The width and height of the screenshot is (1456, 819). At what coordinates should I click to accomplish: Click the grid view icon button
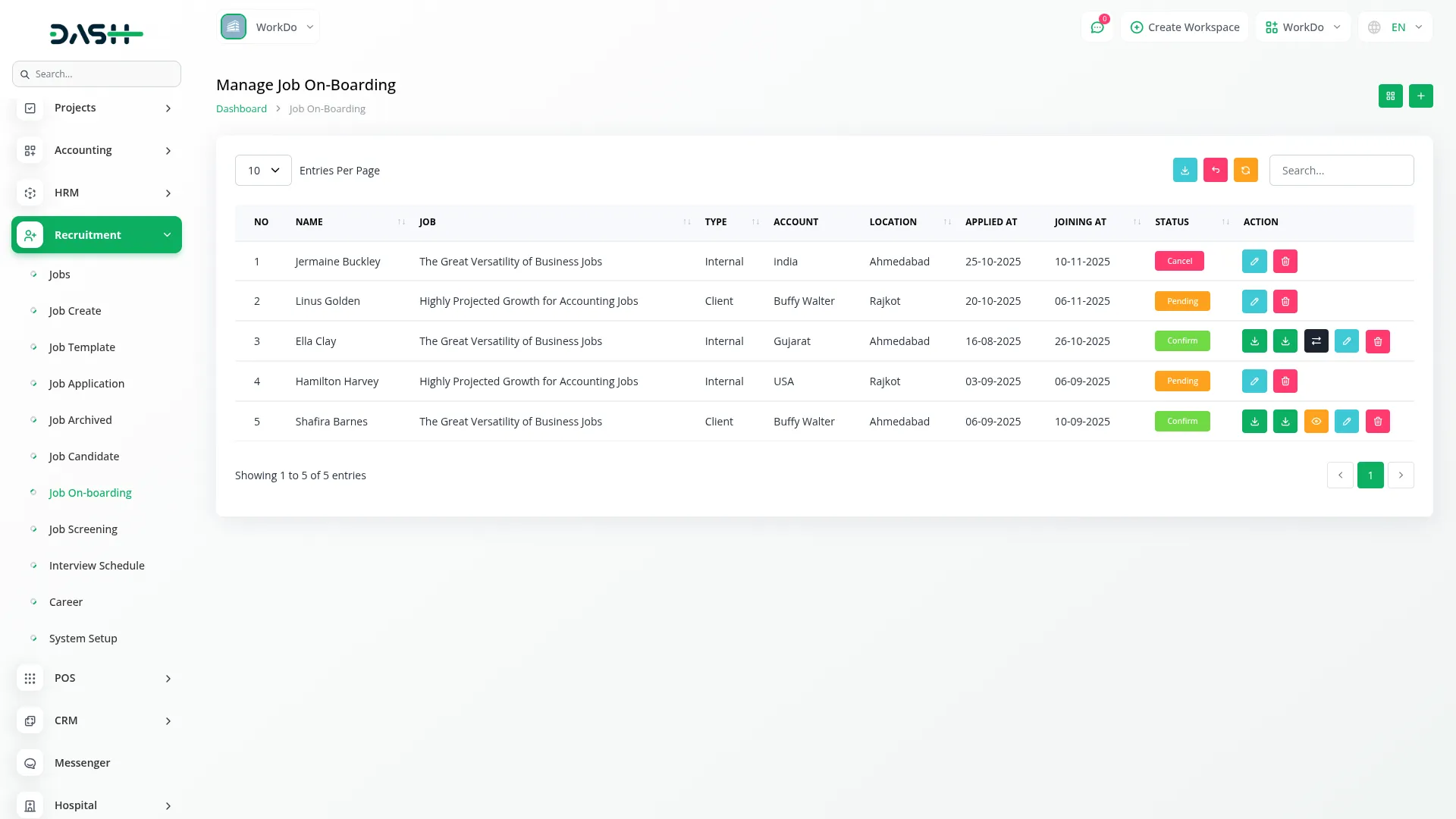coord(1390,96)
